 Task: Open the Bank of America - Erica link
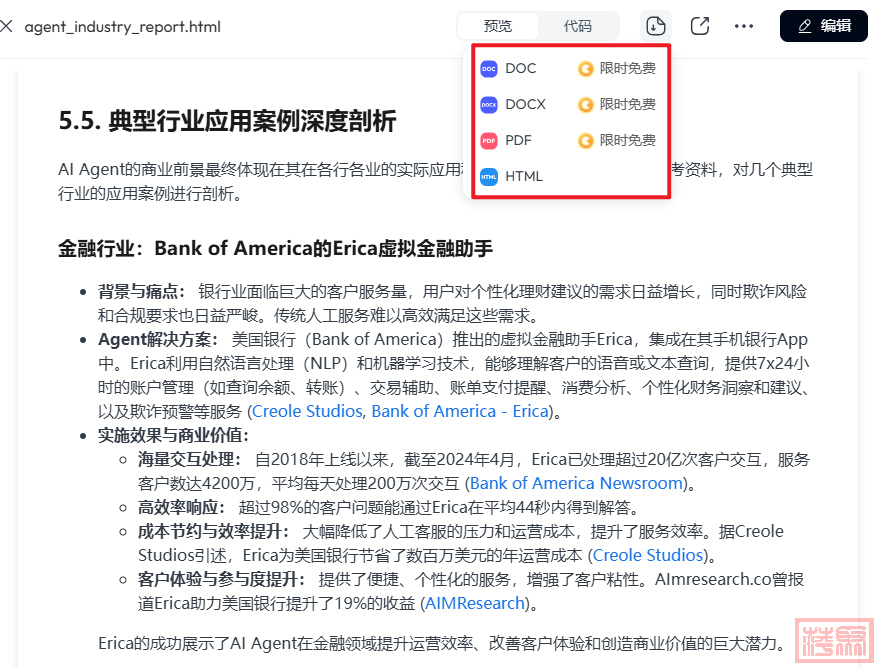pyautogui.click(x=460, y=411)
